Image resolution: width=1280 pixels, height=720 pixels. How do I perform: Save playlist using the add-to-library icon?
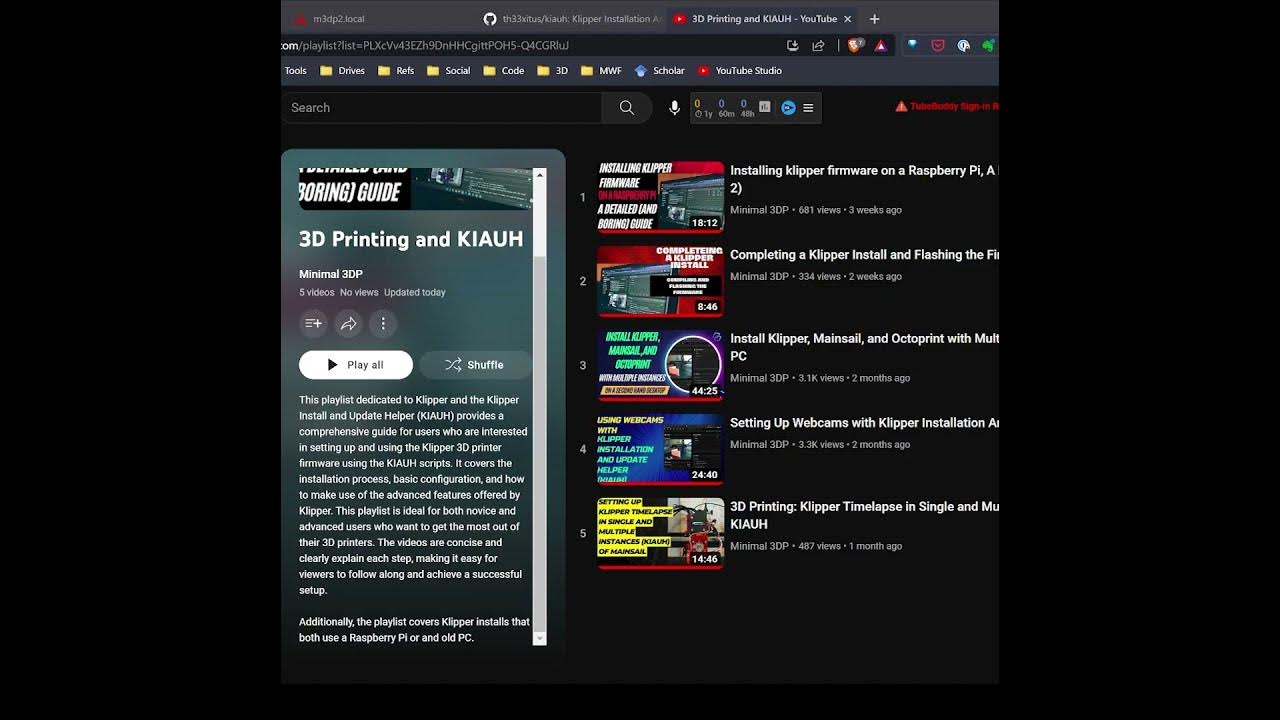pyautogui.click(x=313, y=323)
